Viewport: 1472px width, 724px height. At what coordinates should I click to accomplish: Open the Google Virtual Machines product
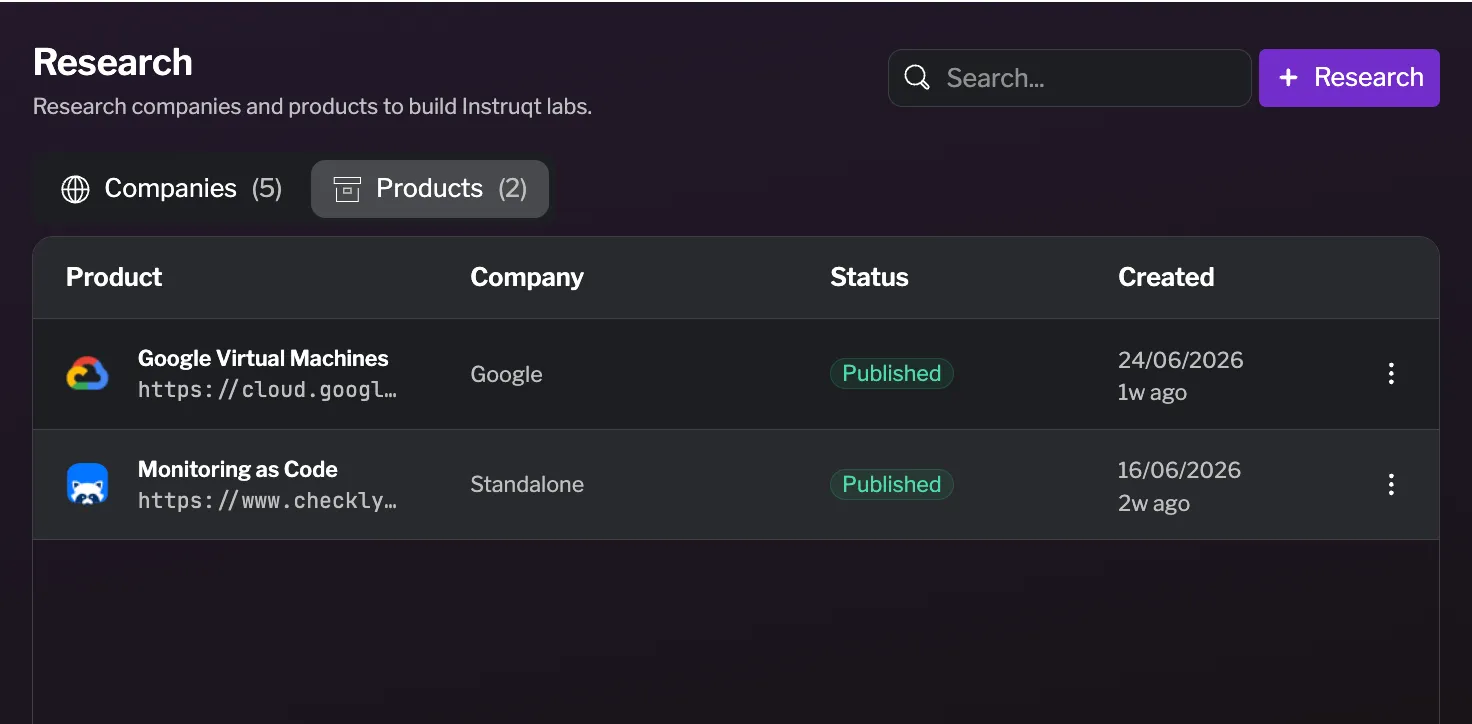click(x=263, y=358)
